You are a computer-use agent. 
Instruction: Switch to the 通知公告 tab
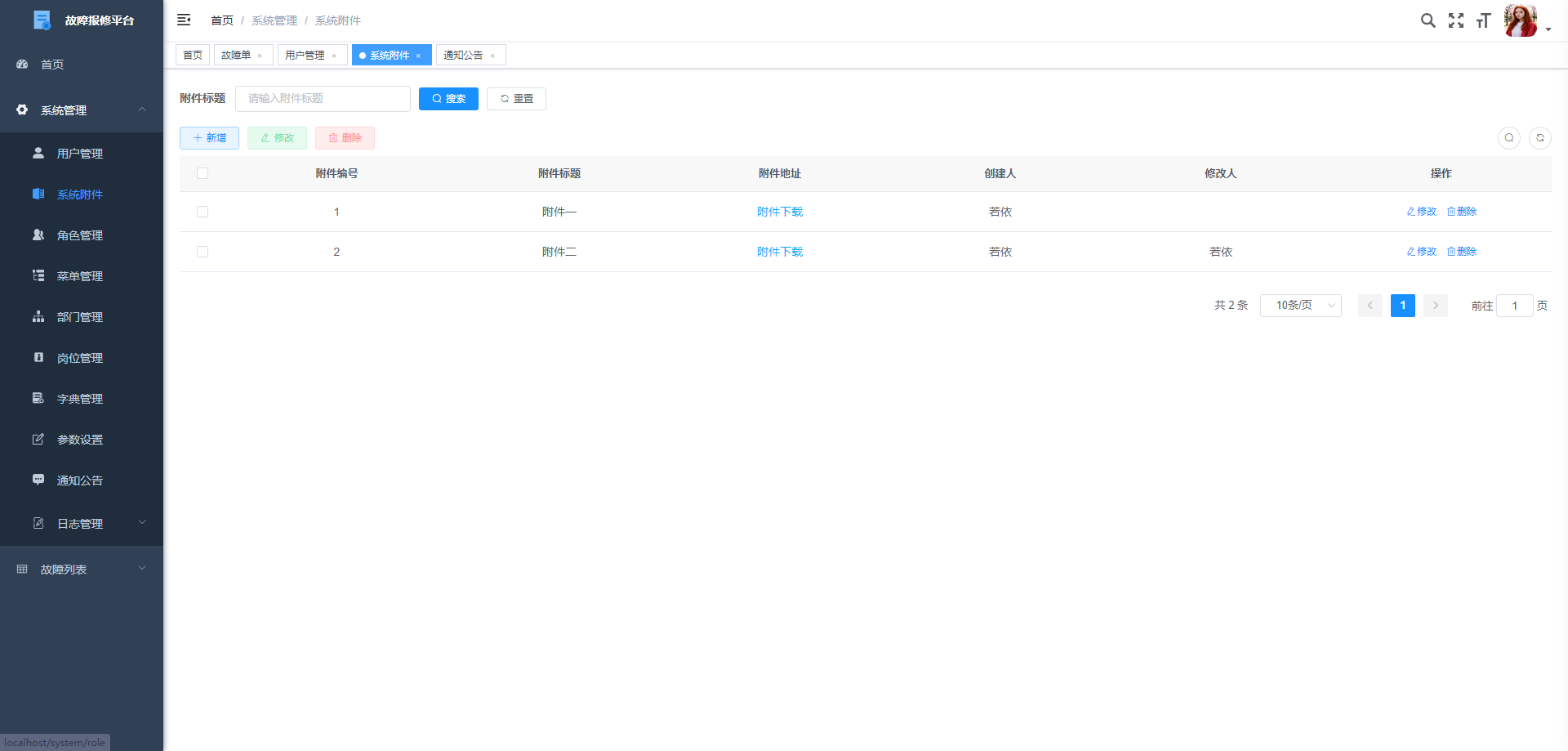pos(463,56)
